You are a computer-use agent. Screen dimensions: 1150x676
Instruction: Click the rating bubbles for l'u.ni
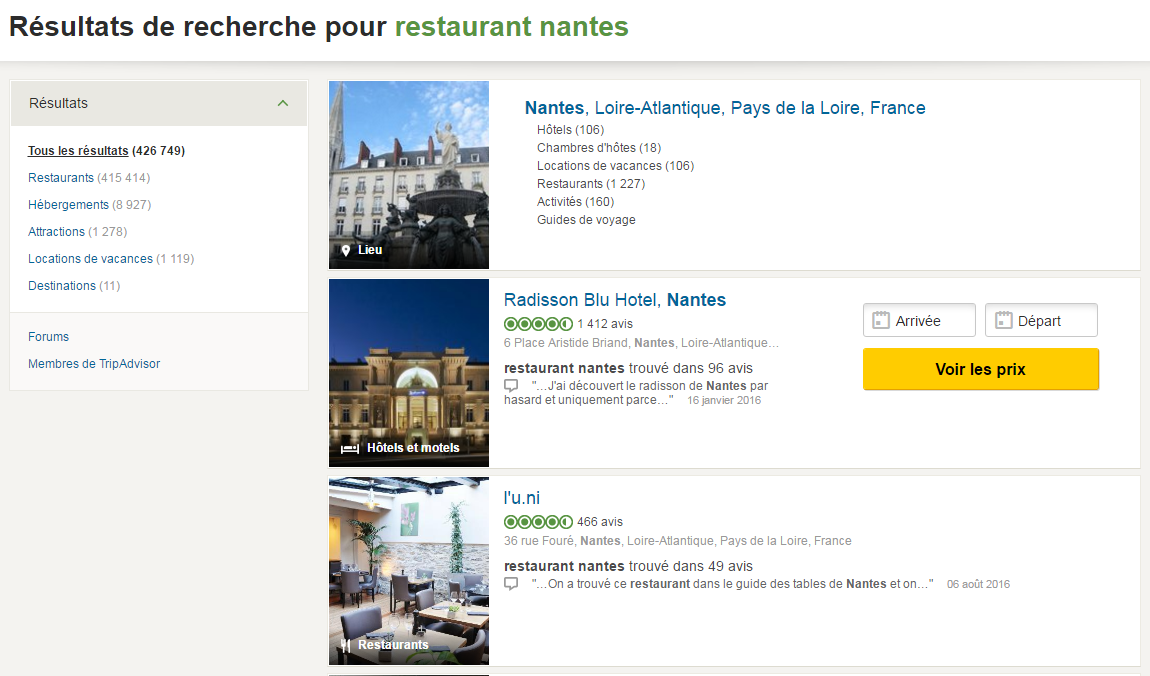[x=538, y=522]
